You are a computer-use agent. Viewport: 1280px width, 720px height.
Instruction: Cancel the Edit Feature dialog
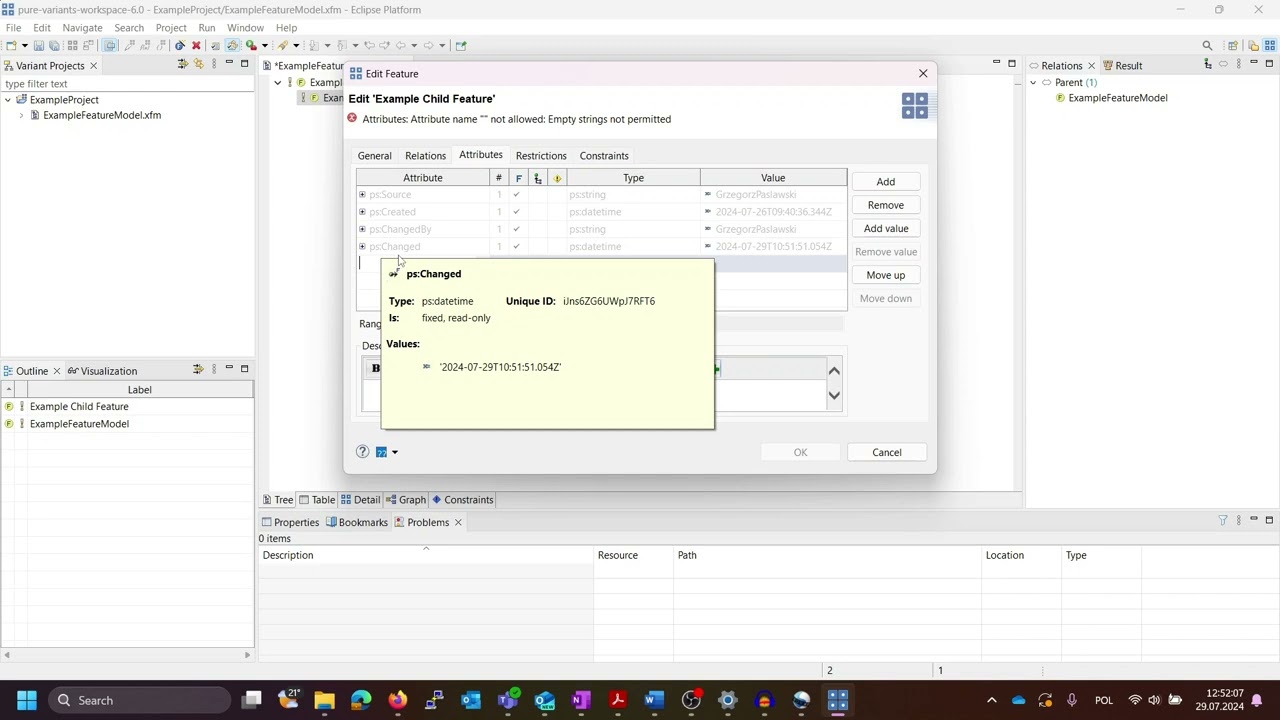click(x=887, y=452)
